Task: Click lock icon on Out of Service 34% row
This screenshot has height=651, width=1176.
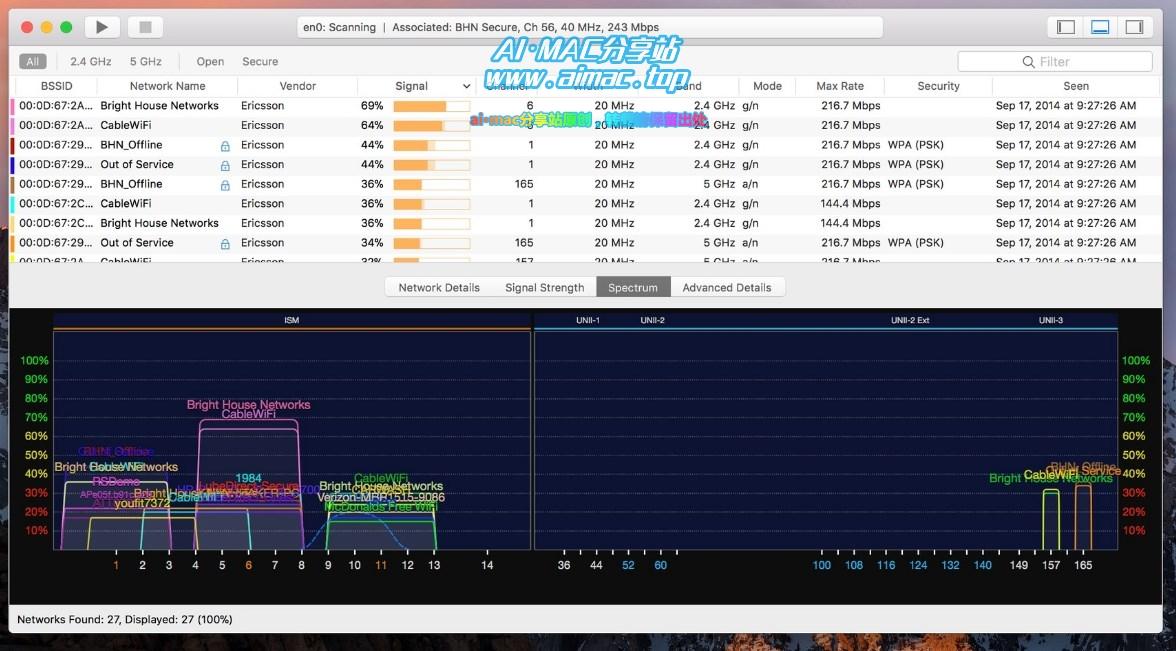Action: click(x=225, y=243)
